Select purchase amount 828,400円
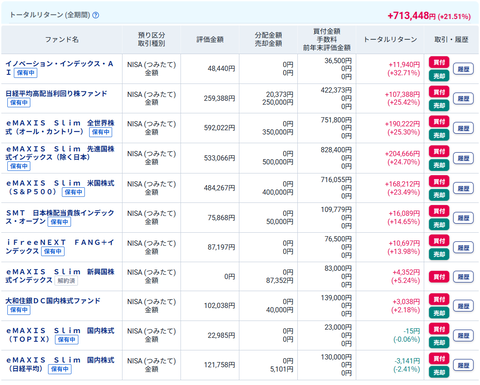 pos(336,150)
